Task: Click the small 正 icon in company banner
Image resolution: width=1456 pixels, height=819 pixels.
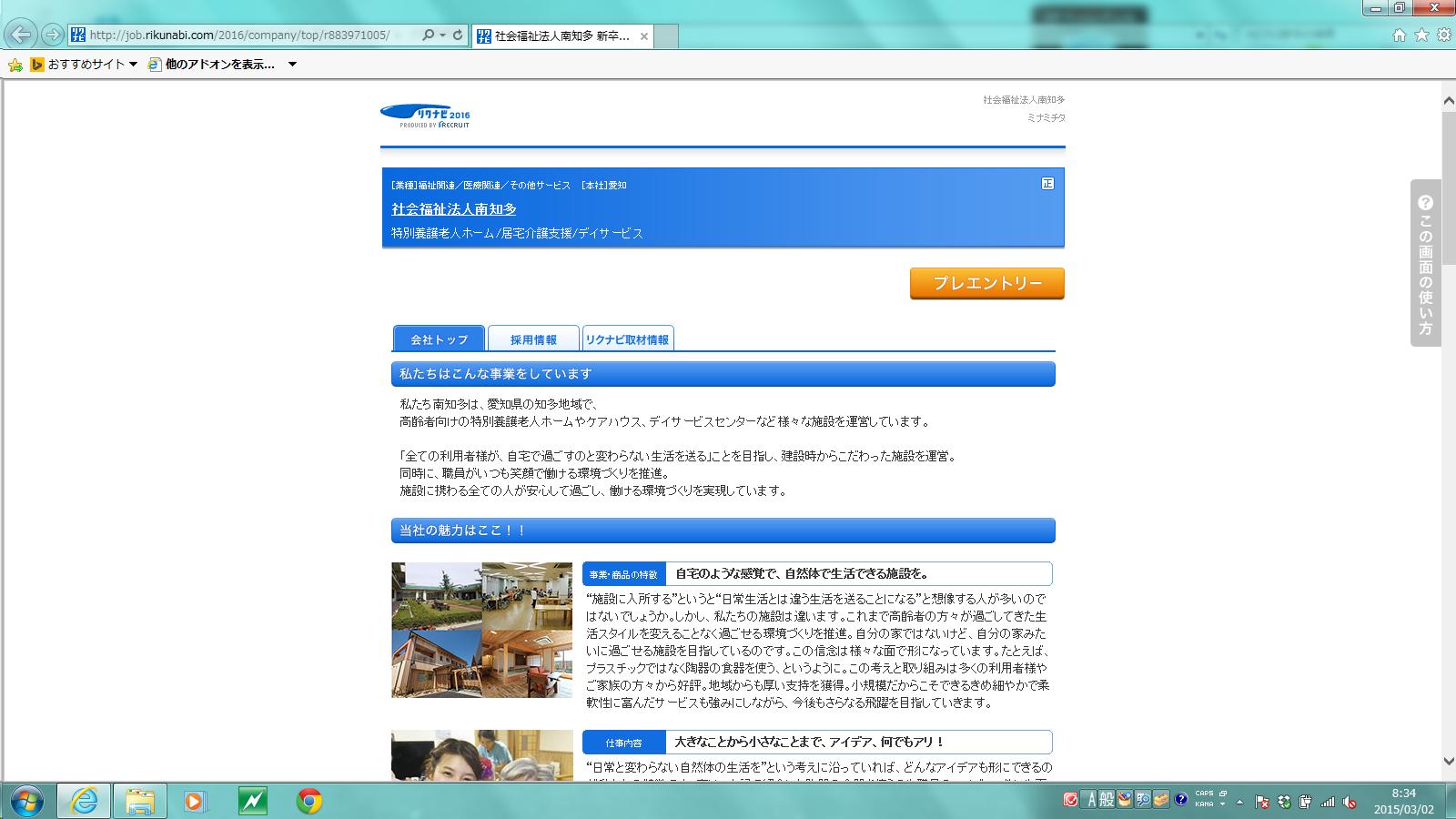Action: coord(1047,184)
